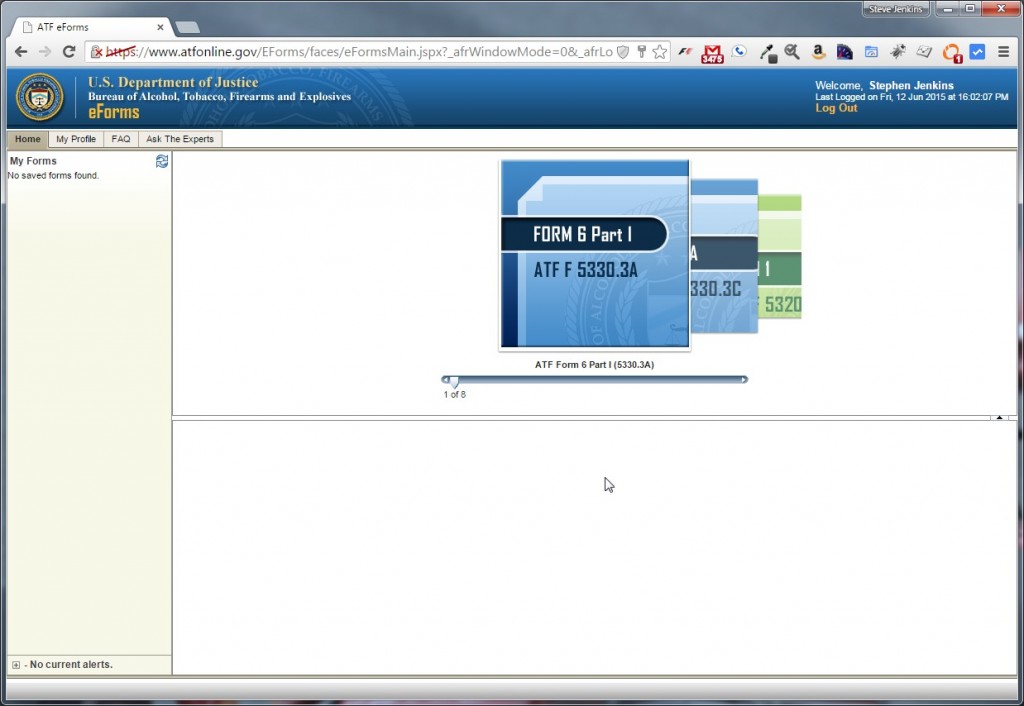This screenshot has height=706, width=1024.
Task: Click the eForms title in banner
Action: 114,112
